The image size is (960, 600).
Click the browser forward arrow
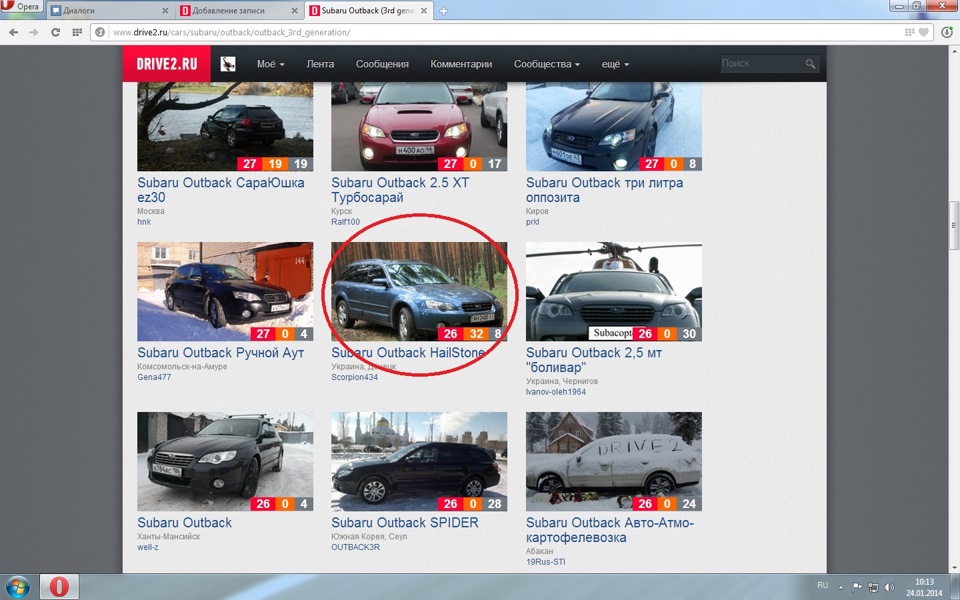[x=34, y=32]
